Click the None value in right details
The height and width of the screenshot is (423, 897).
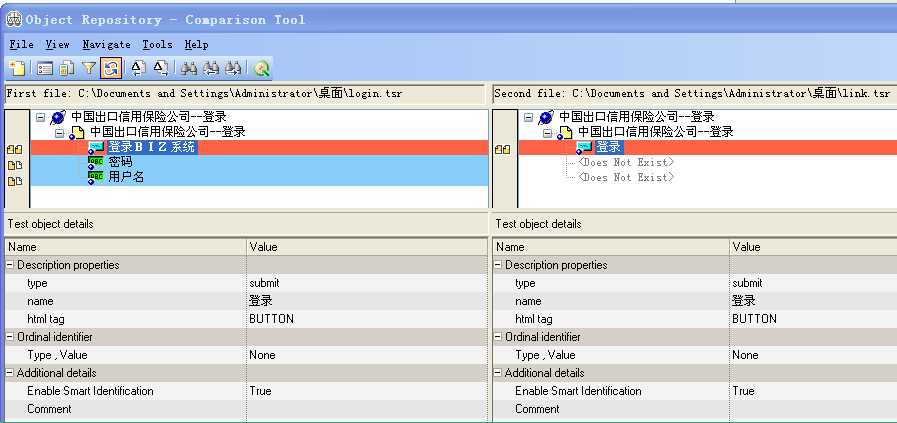pyautogui.click(x=745, y=355)
